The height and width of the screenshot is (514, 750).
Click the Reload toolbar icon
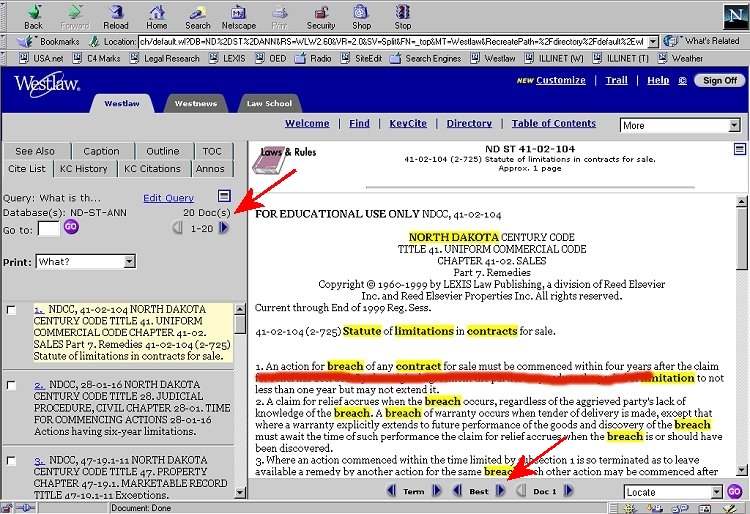[x=116, y=17]
